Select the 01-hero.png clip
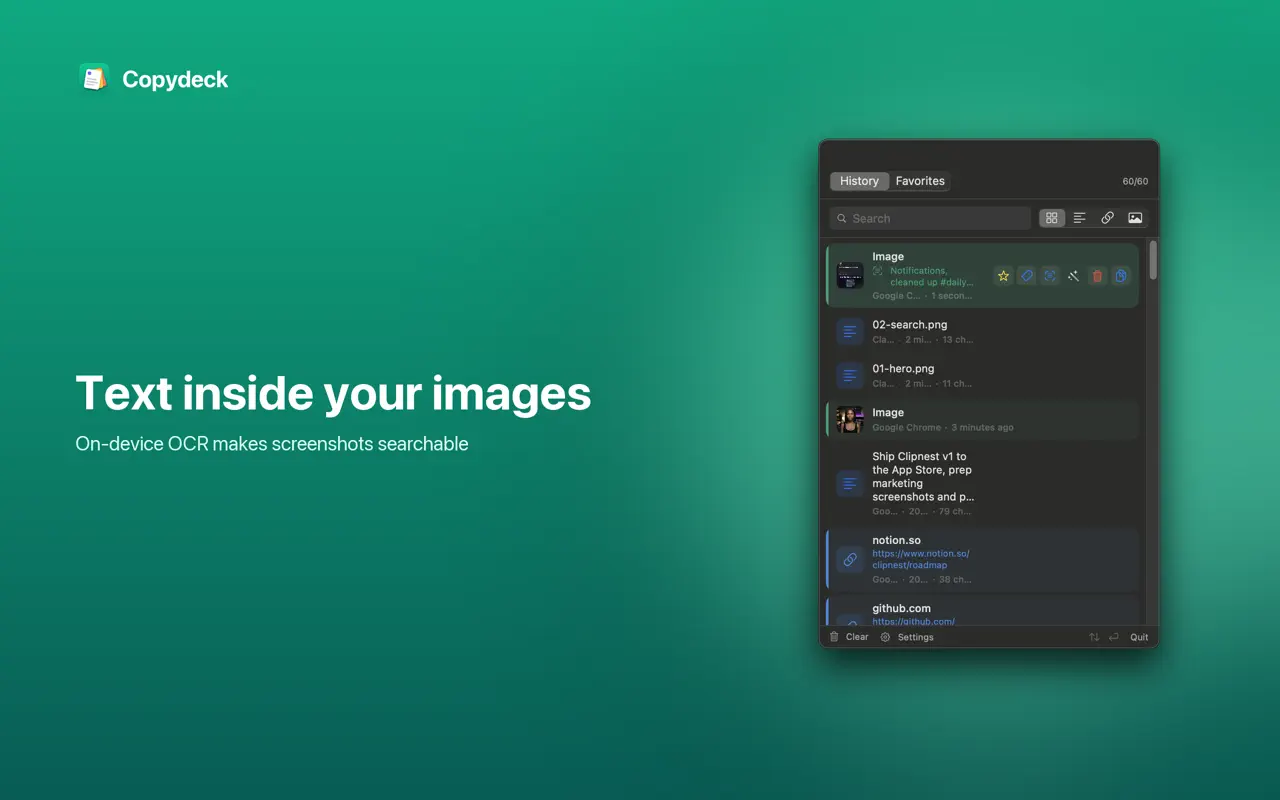The height and width of the screenshot is (800, 1280). (983, 376)
